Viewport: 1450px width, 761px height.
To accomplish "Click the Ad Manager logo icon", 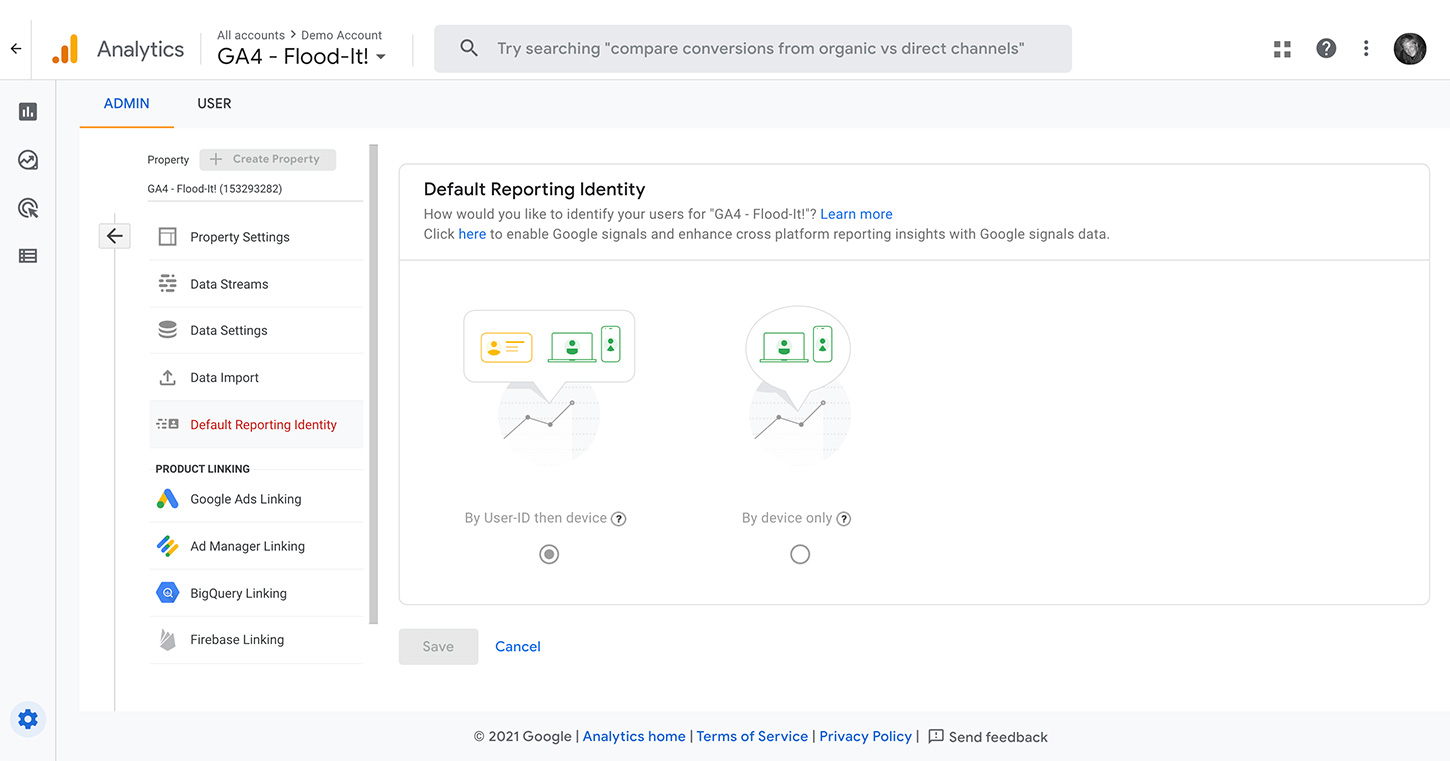I will [168, 546].
